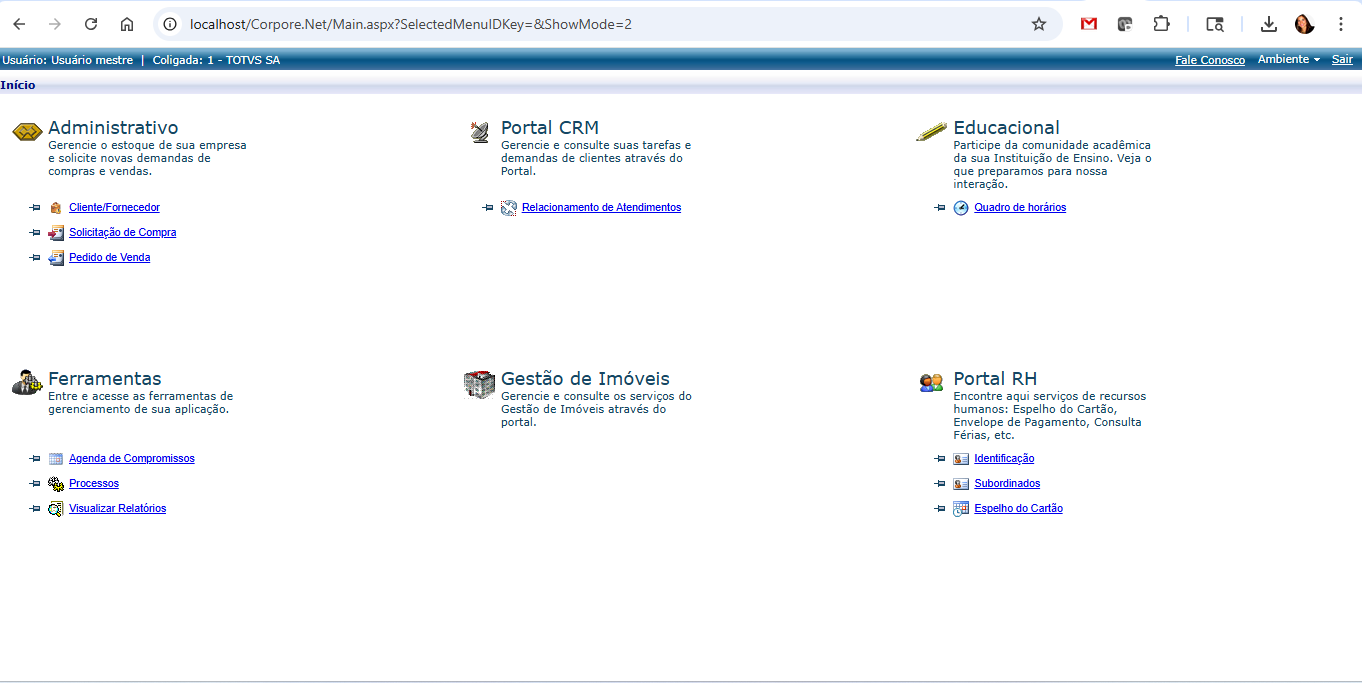Click the Educacional heading
Image resolution: width=1362 pixels, height=683 pixels.
1006,127
